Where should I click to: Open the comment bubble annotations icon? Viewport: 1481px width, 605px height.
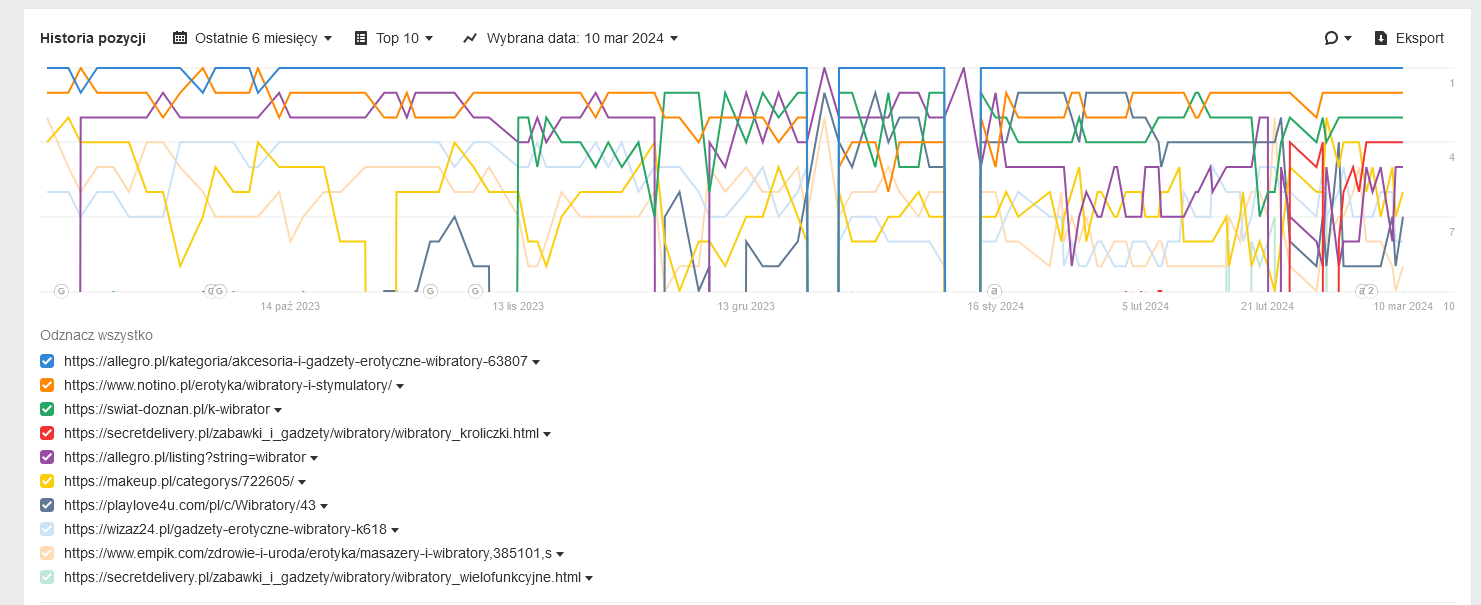[x=1331, y=38]
